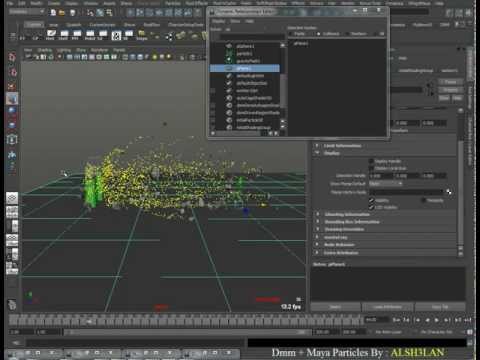Expand the Limit Information section
Screen dimensions: 480x360
point(317,146)
